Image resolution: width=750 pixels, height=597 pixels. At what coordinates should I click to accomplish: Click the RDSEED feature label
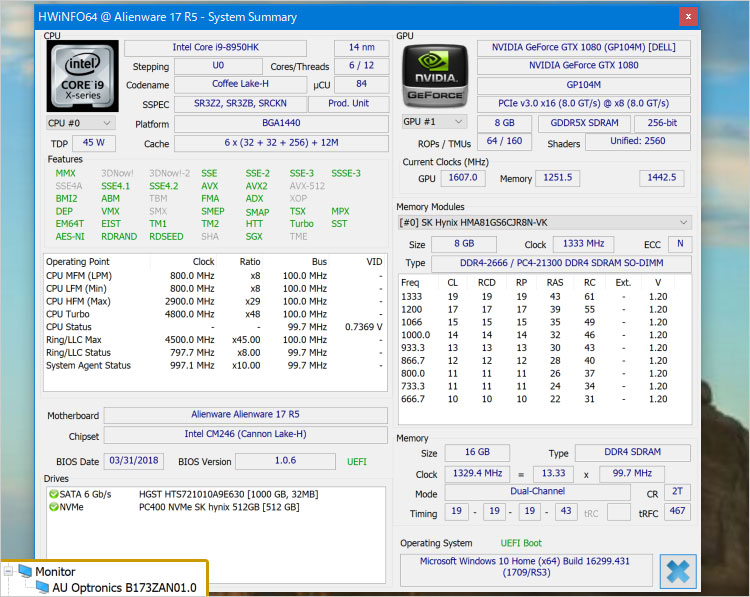click(x=166, y=237)
